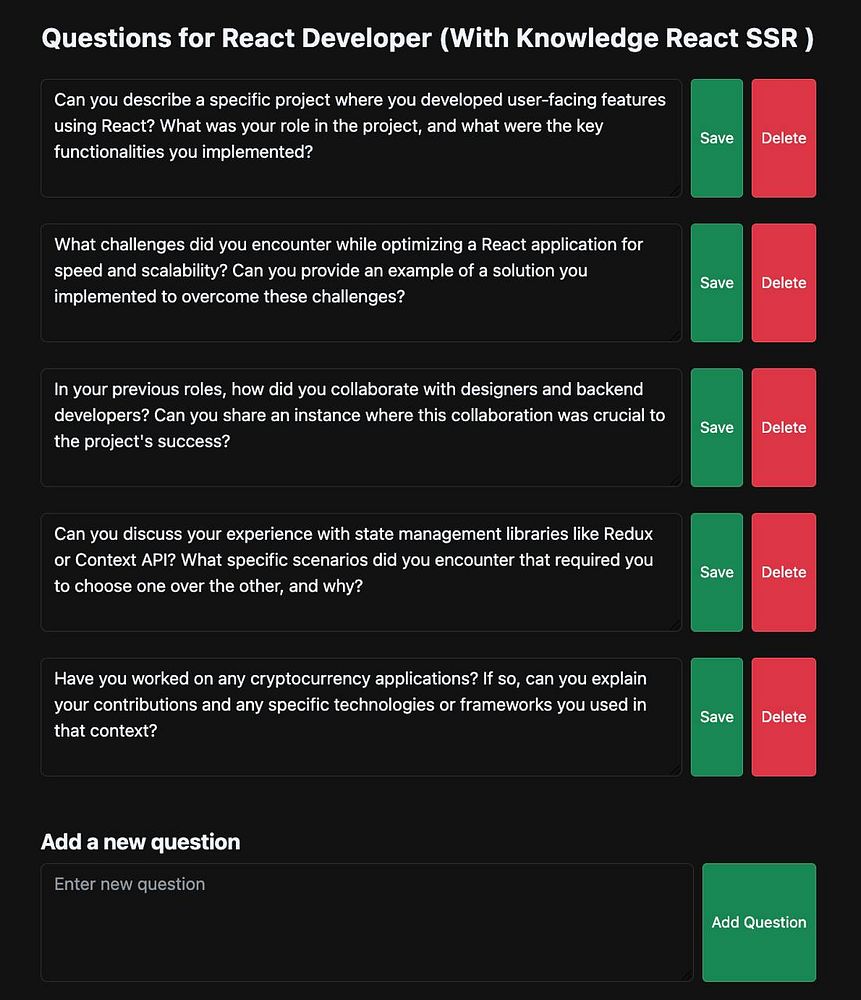Delete the speed and scalability question
Viewport: 861px width, 1000px height.
[x=783, y=283]
